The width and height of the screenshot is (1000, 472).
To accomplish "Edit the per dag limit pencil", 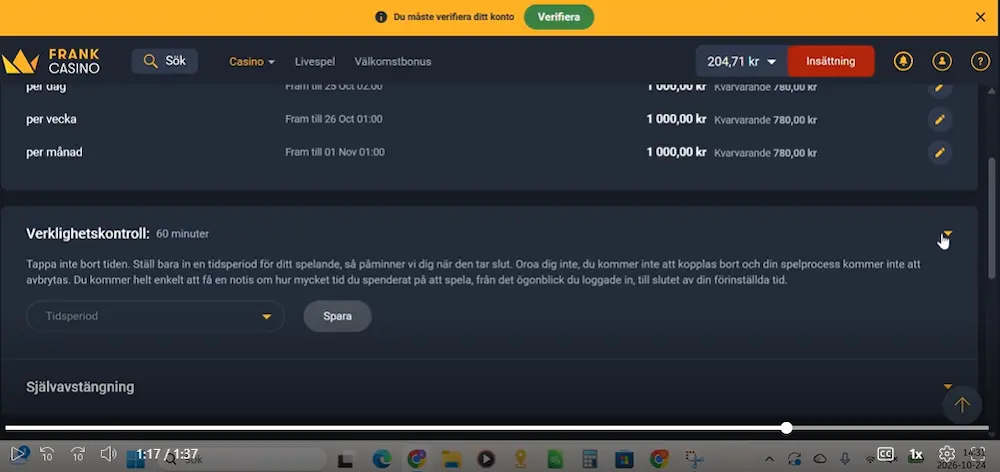I will point(939,87).
